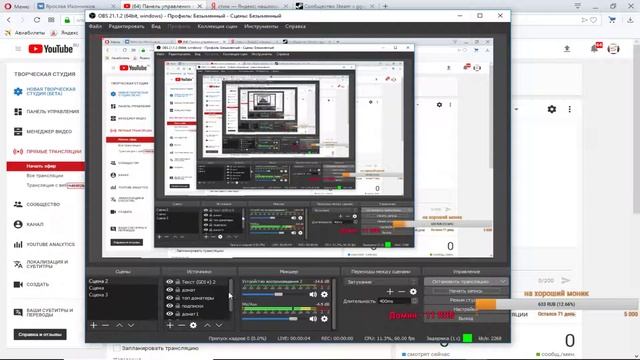Move scene down with arrow icon

pyautogui.click(x=131, y=325)
